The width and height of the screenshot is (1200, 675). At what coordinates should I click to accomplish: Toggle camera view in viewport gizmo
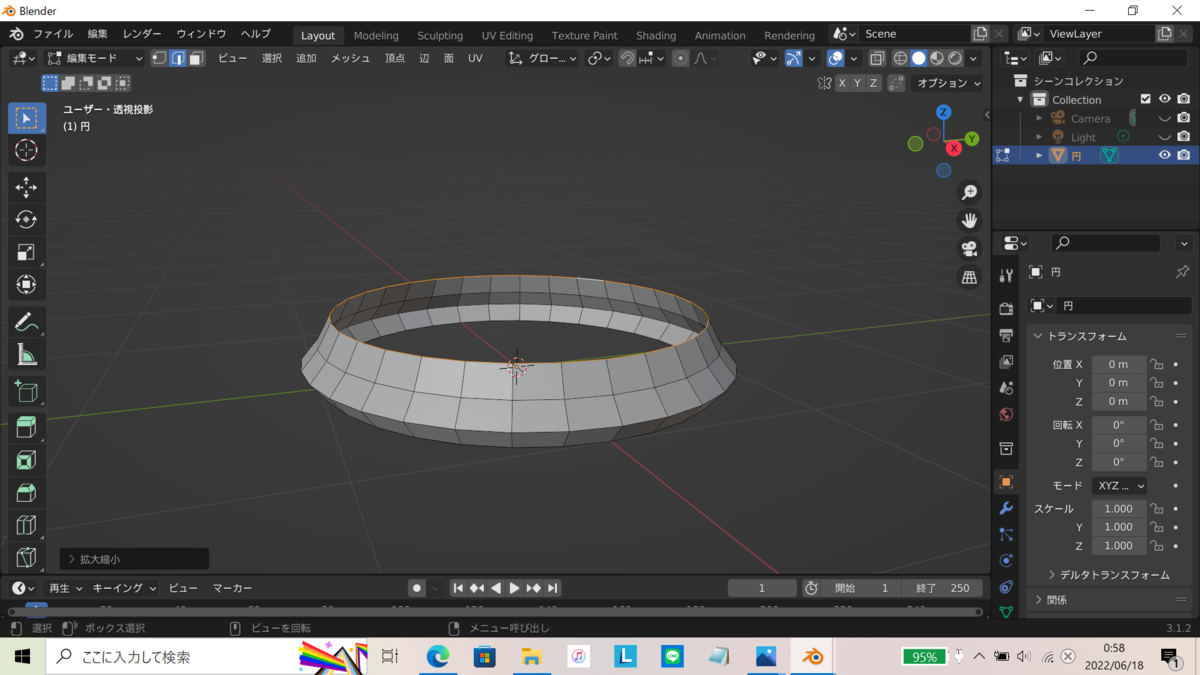pyautogui.click(x=969, y=249)
